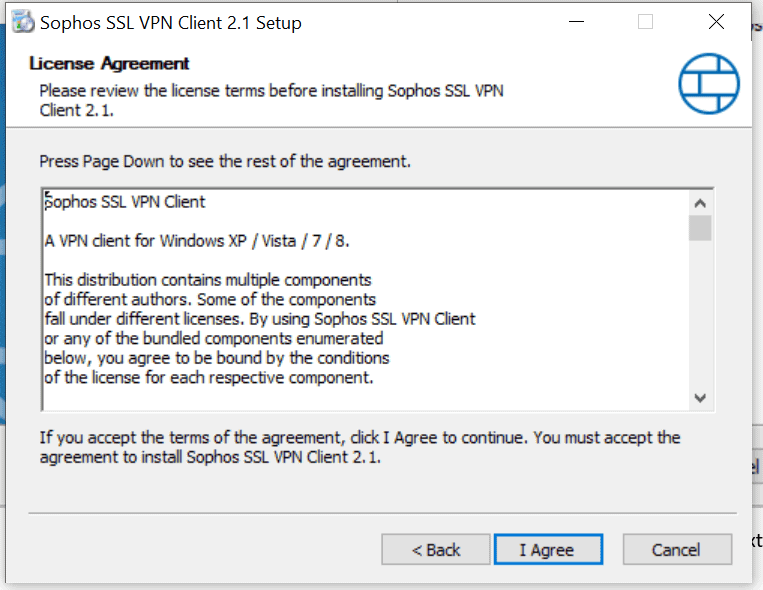Open the installer icon system menu
This screenshot has height=590, width=763.
click(x=23, y=22)
